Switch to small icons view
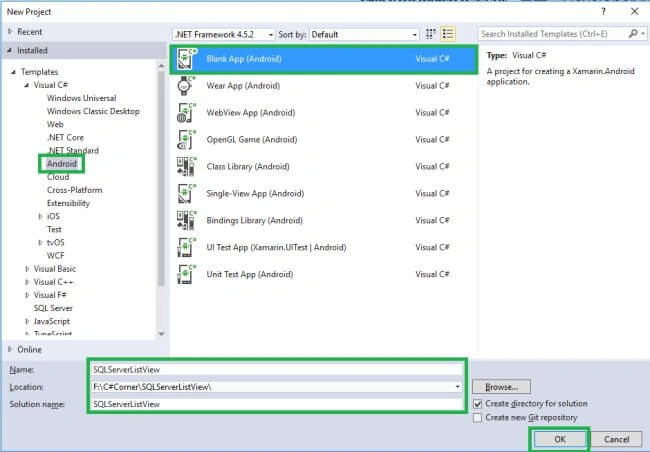 [x=431, y=34]
